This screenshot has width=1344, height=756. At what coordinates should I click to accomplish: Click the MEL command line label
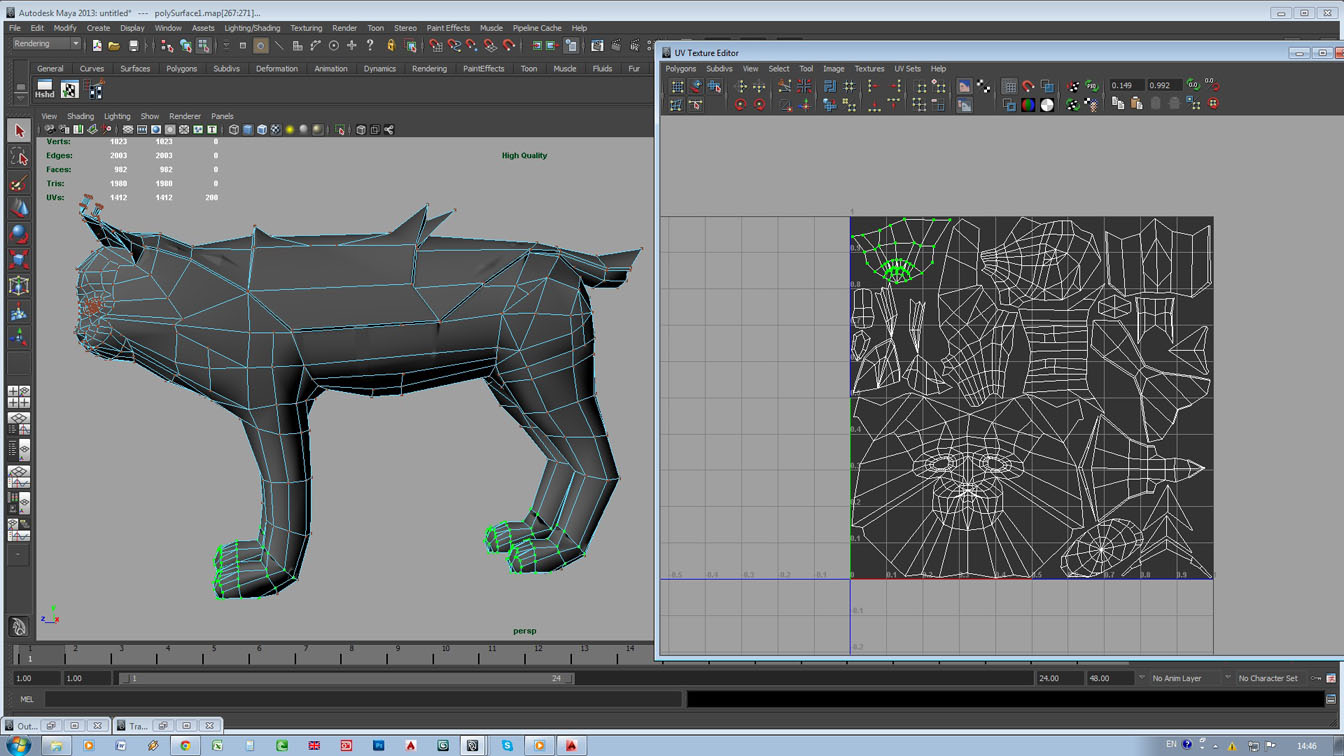(x=26, y=699)
